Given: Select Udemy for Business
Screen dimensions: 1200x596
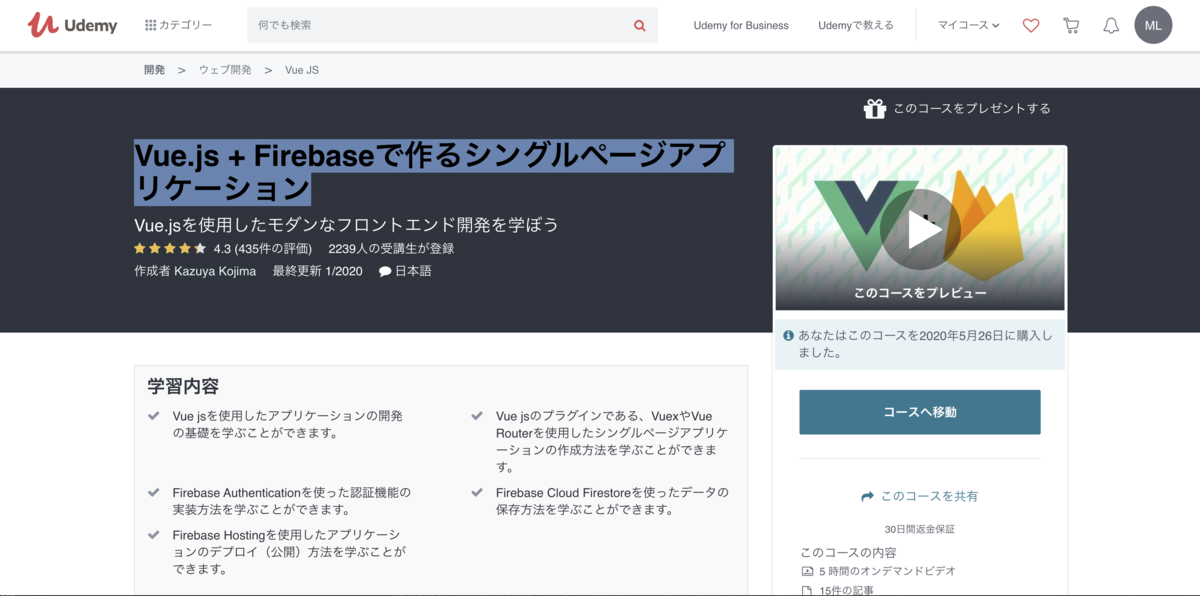Looking at the screenshot, I should click(740, 25).
